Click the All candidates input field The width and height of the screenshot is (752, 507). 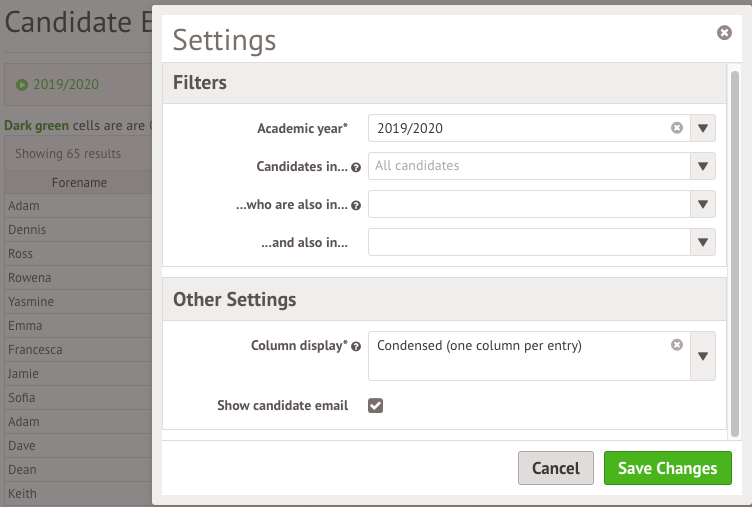[529, 166]
